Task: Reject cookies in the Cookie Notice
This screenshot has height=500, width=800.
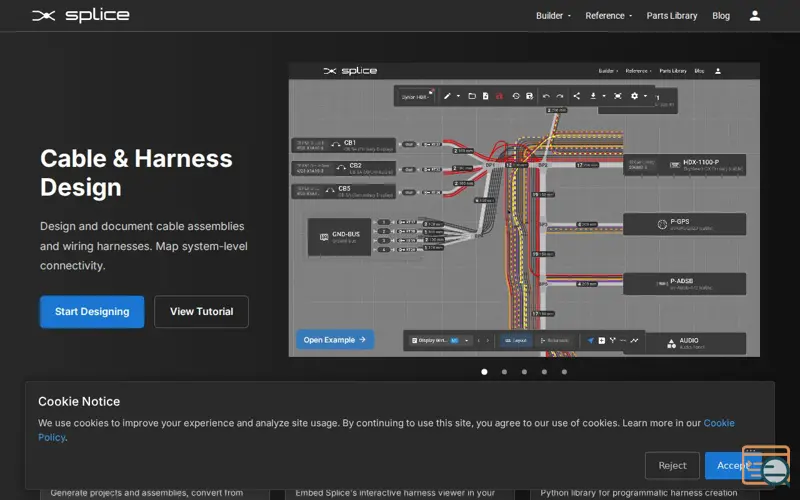Action: click(672, 465)
